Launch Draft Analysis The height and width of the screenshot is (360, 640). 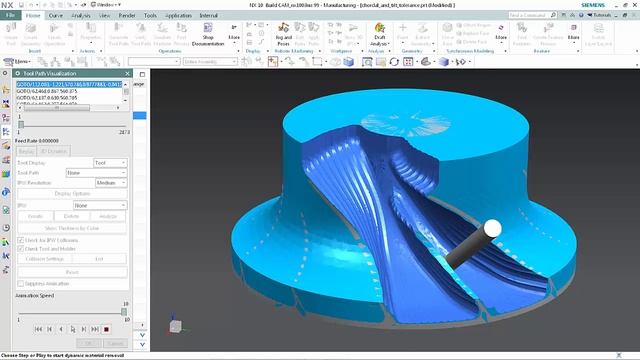pyautogui.click(x=380, y=34)
